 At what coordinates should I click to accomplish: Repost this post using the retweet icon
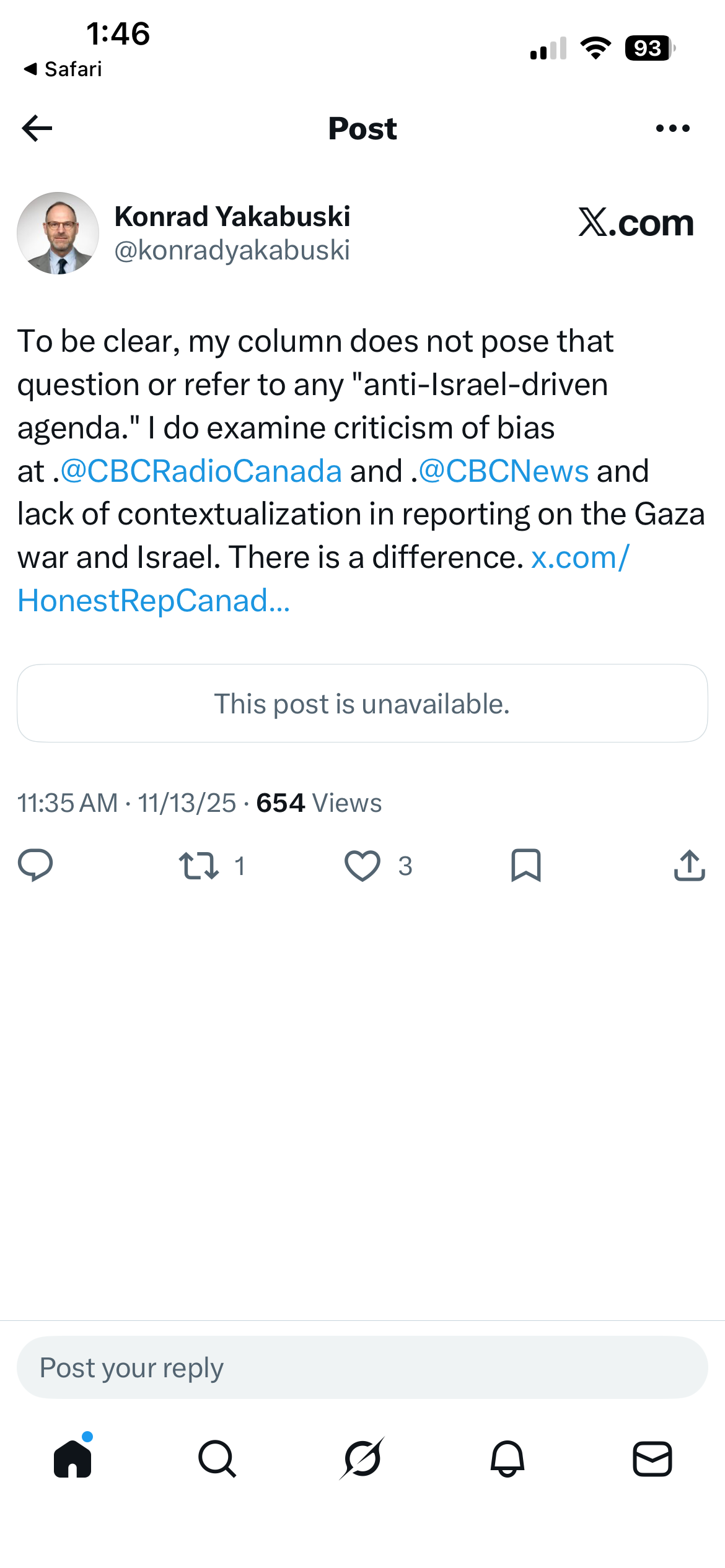pyautogui.click(x=198, y=866)
